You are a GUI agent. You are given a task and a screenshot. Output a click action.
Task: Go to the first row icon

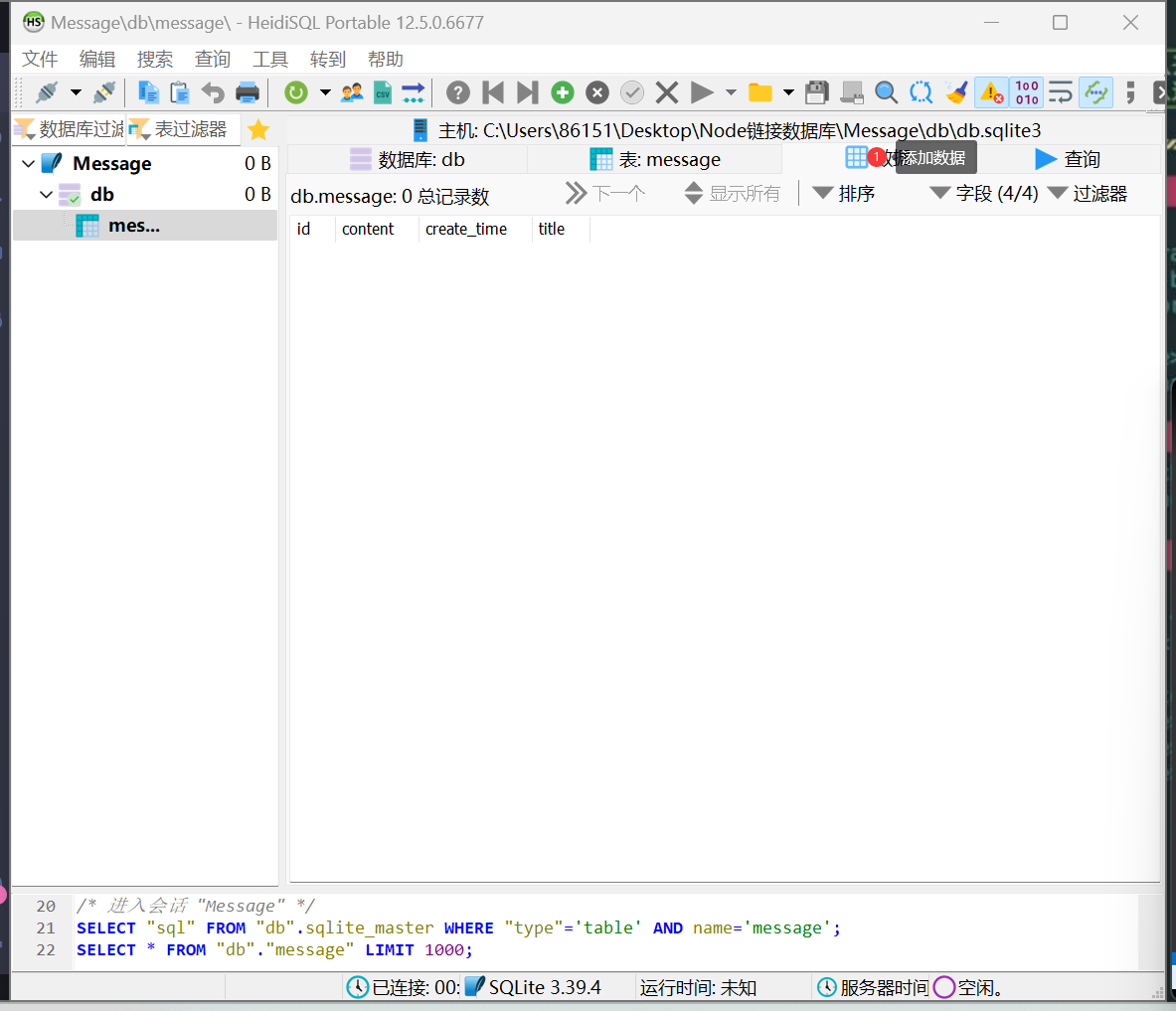[493, 93]
